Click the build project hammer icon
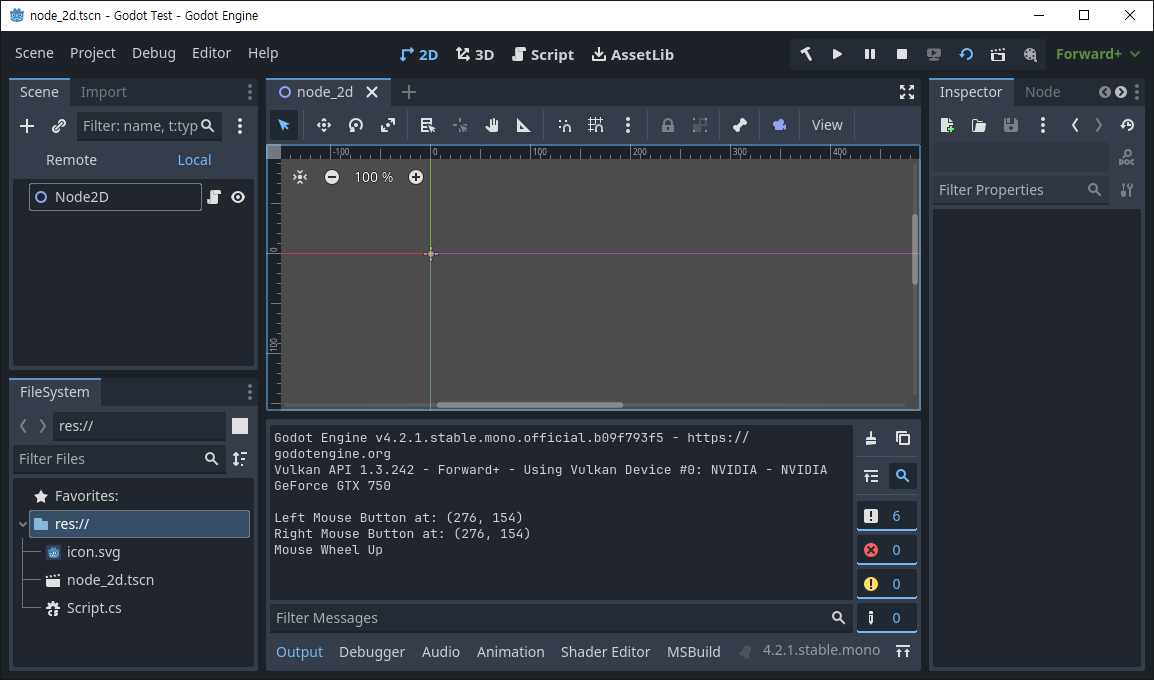 pos(806,54)
